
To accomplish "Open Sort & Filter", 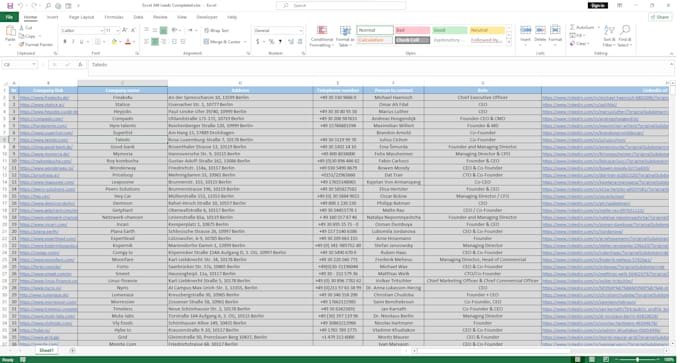I will 609,36.
